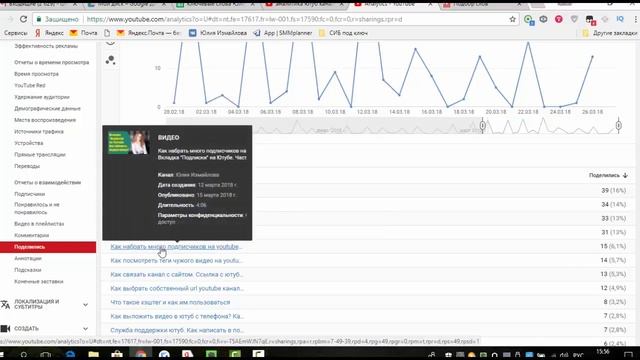Image resolution: width=640 pixels, height=360 pixels.
Task: Open the Устройства report
Action: (29, 143)
